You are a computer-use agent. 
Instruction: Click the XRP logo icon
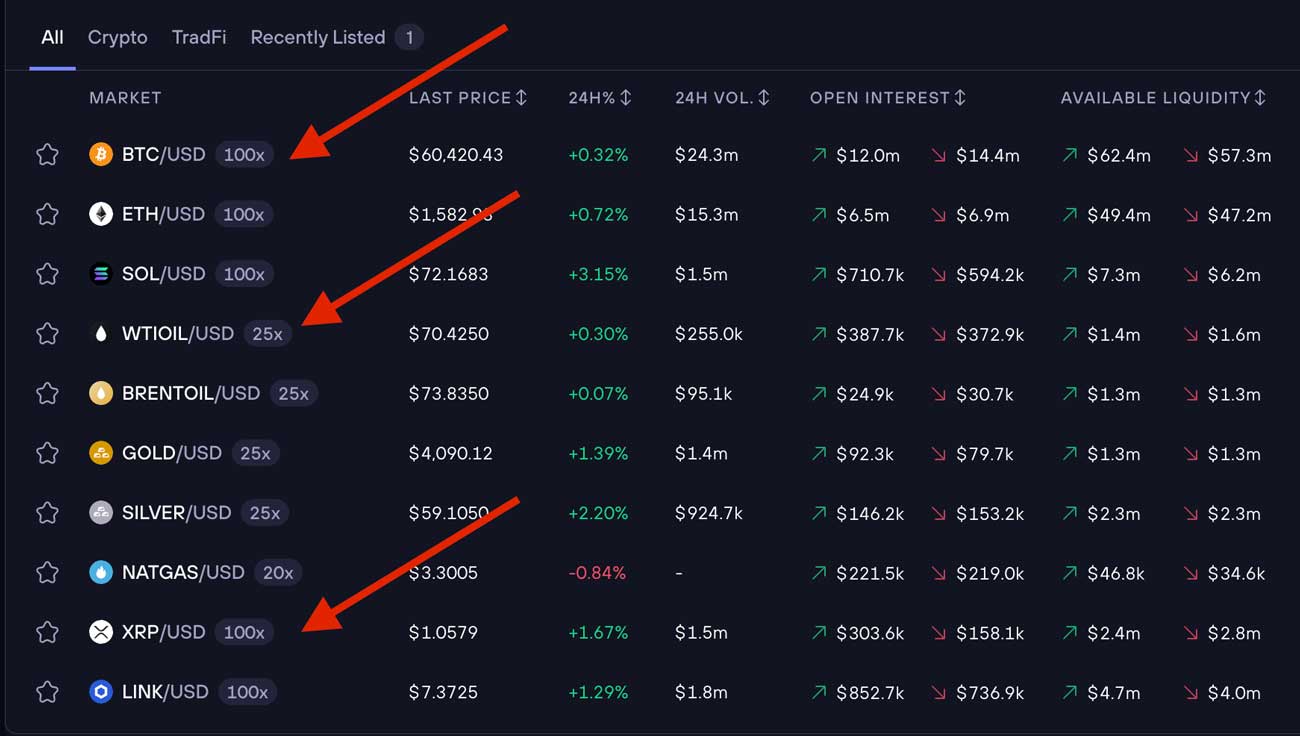tap(101, 632)
